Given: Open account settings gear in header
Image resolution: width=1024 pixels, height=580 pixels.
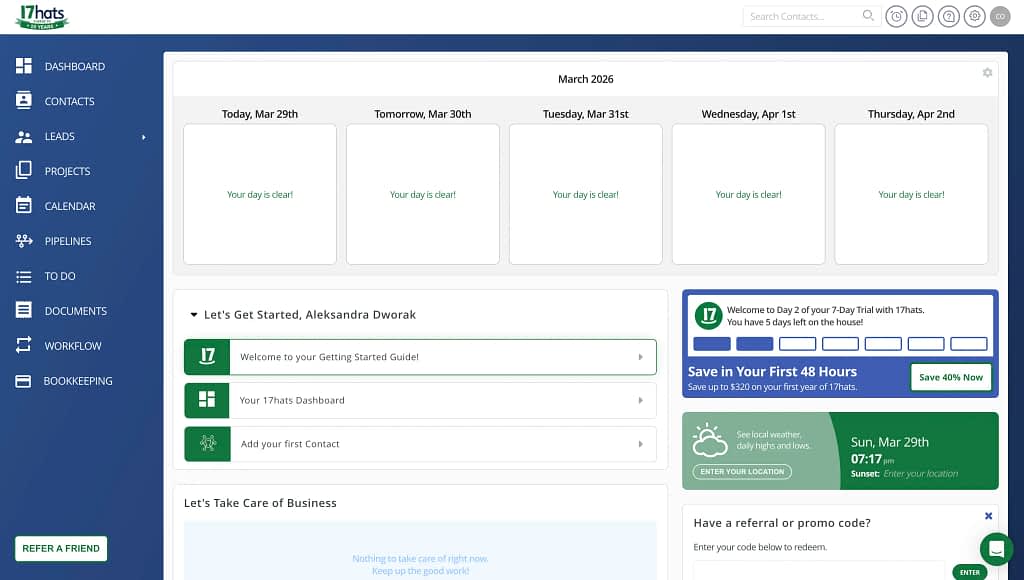Looking at the screenshot, I should click(x=974, y=16).
